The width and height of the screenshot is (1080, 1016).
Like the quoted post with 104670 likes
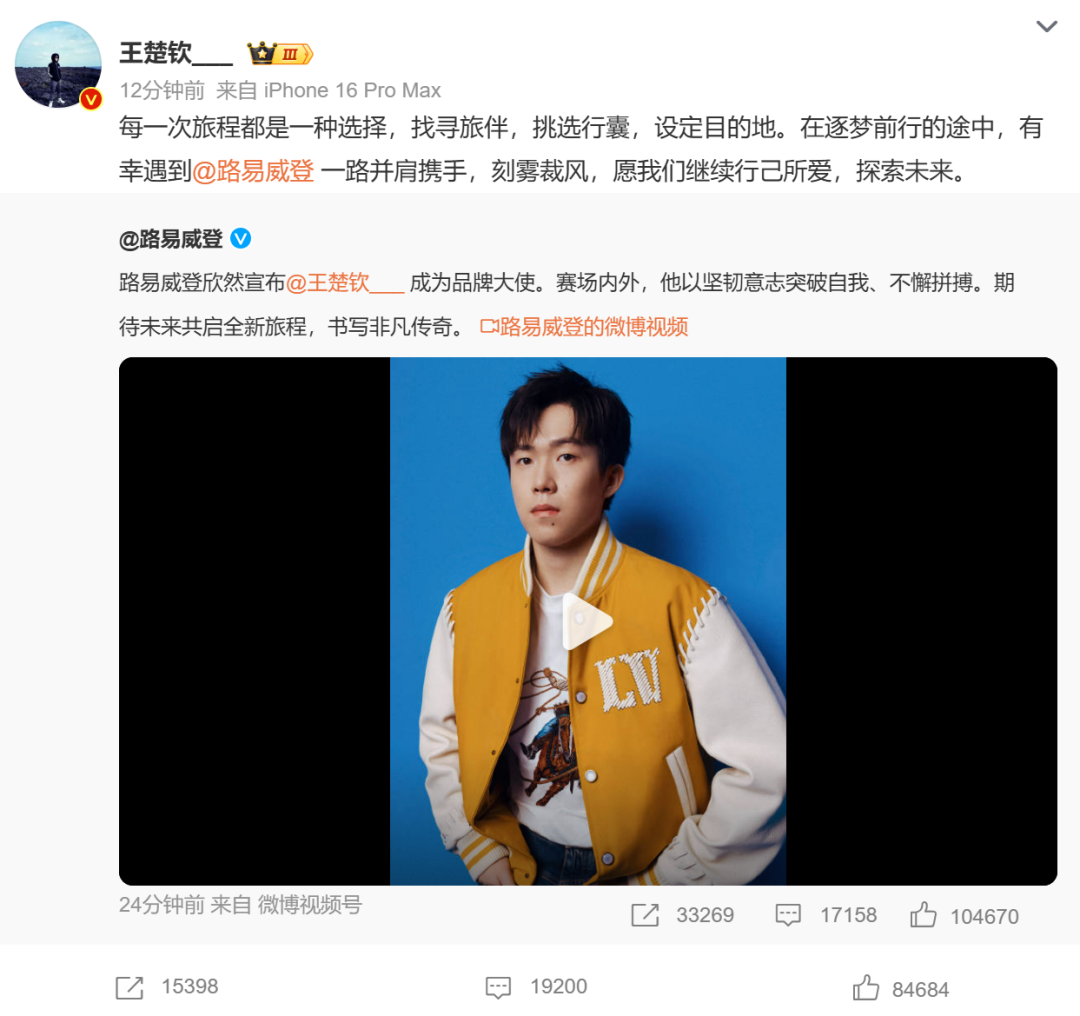[923, 915]
